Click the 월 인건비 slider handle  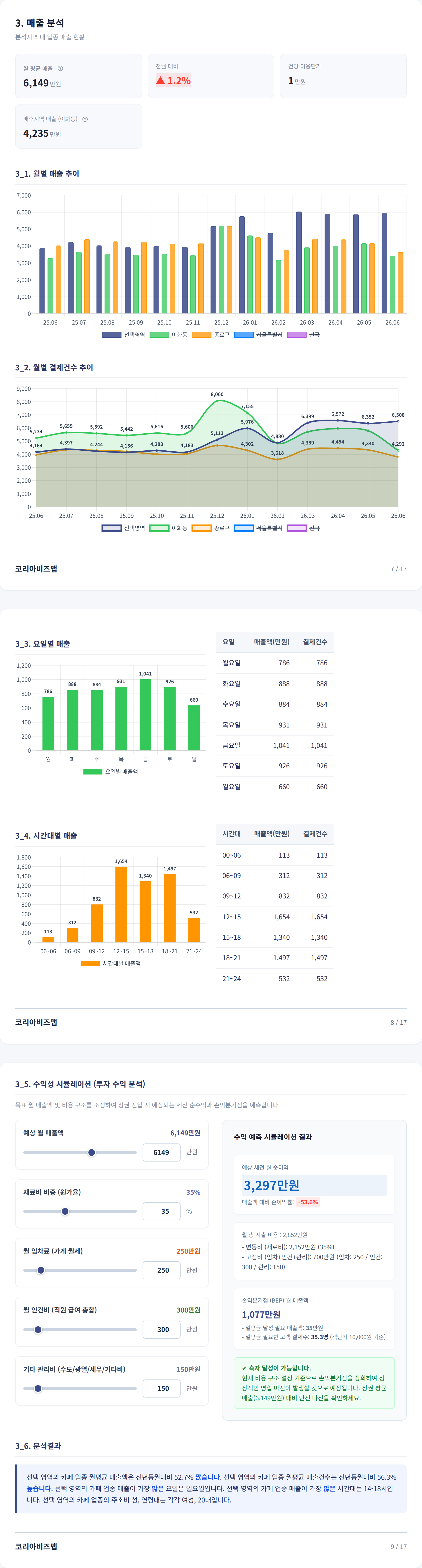(x=38, y=1329)
